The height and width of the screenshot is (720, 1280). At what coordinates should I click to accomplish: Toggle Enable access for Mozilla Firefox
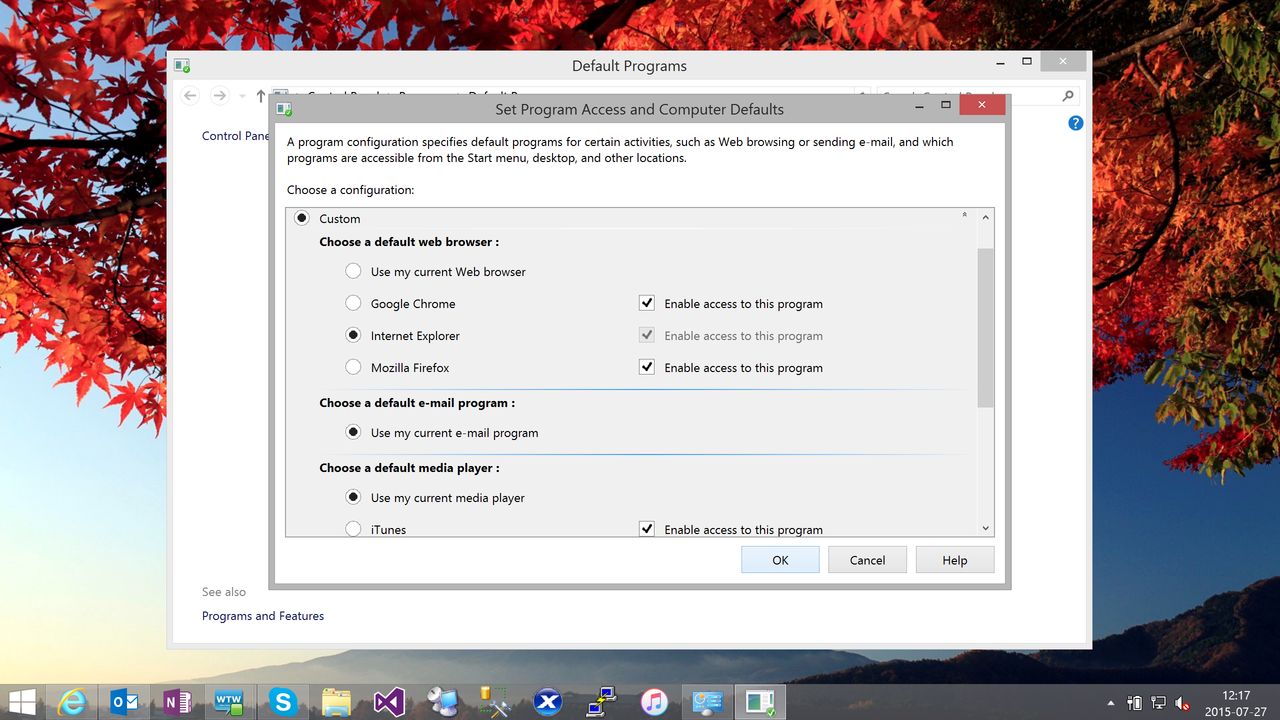[647, 367]
